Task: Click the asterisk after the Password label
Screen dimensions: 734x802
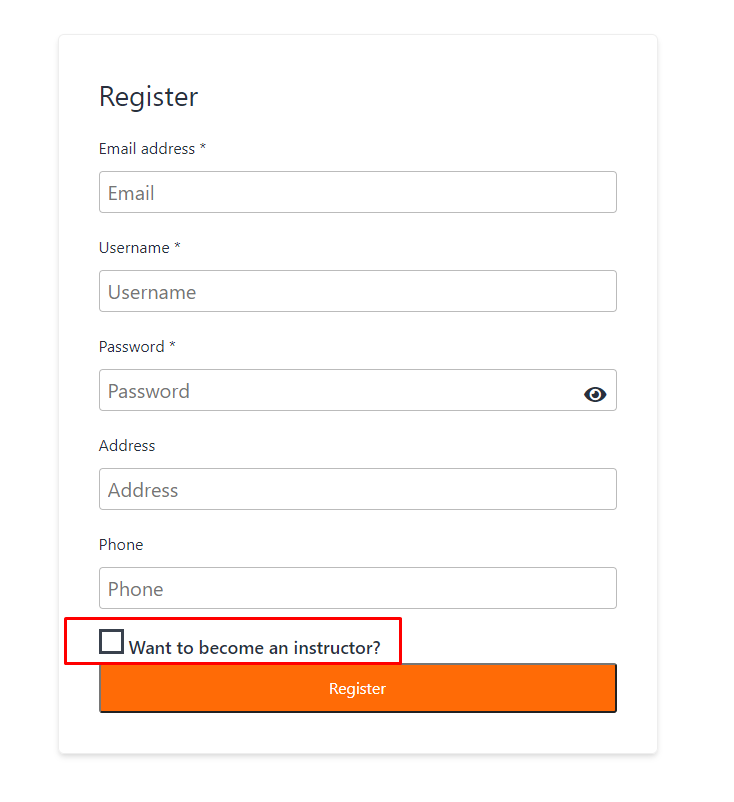Action: (x=172, y=346)
